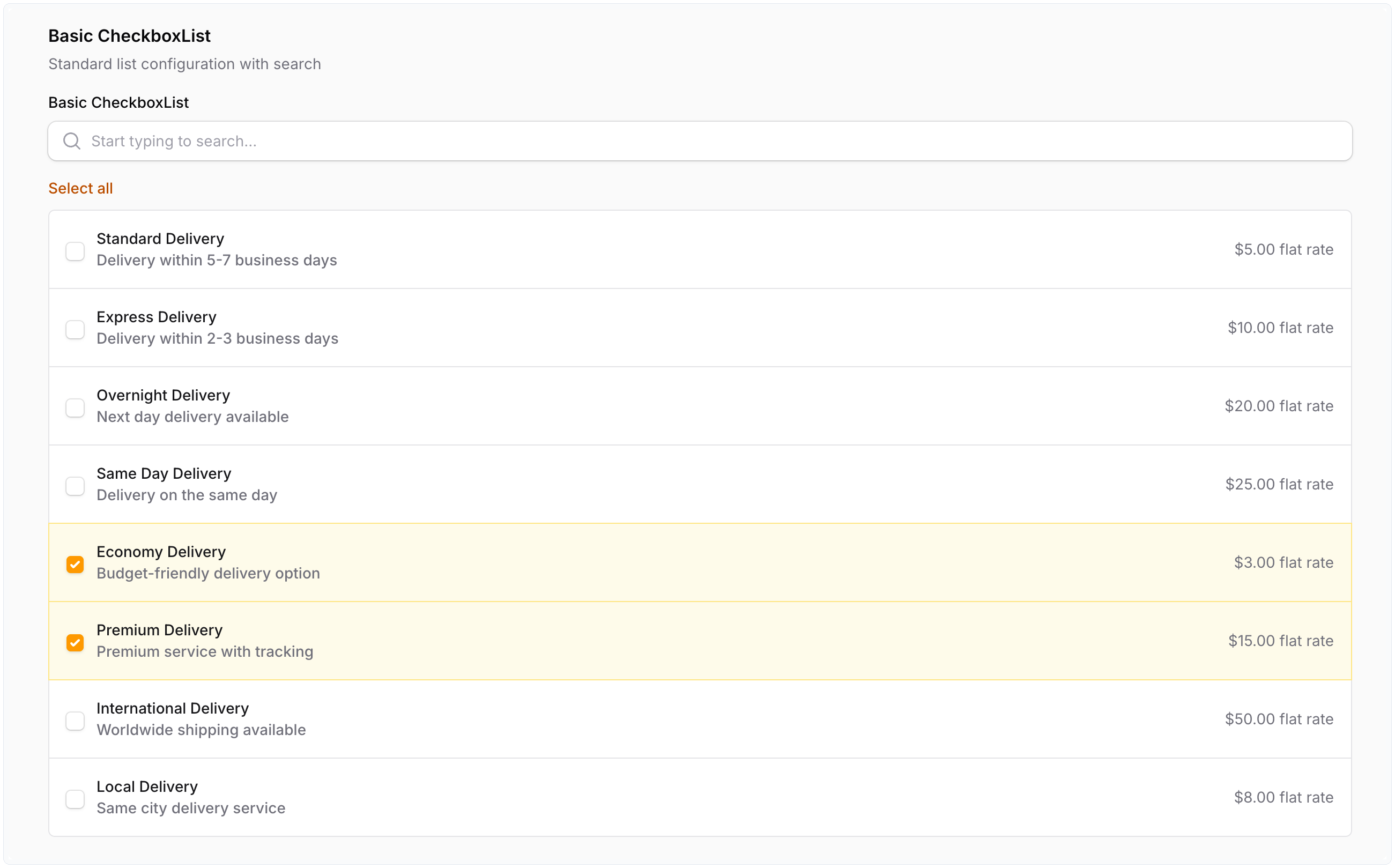Uncheck Premium Delivery
This screenshot has height=868, width=1395.
coord(75,642)
